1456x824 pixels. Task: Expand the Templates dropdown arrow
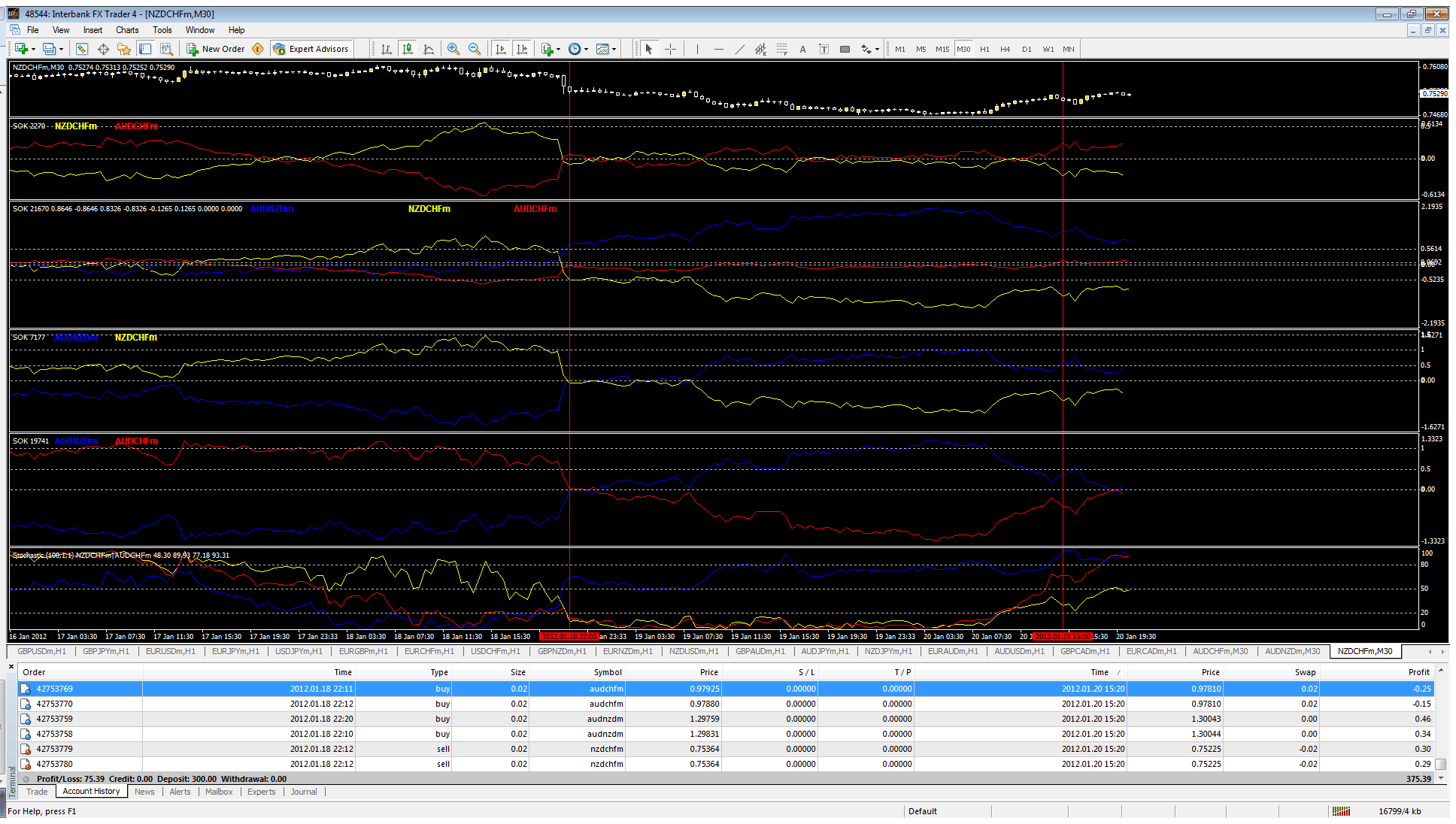pos(614,50)
